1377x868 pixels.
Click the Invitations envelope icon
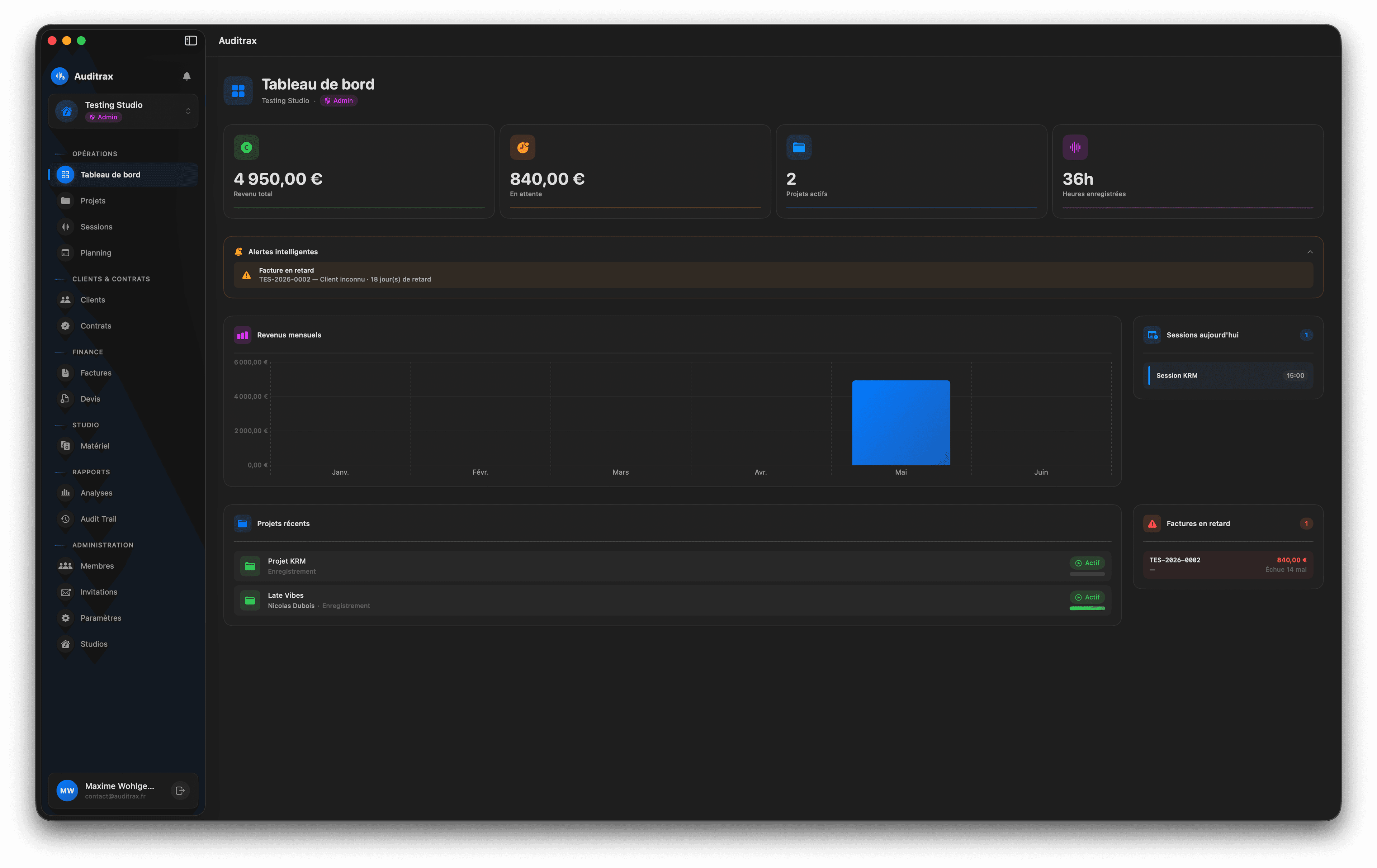tap(65, 592)
